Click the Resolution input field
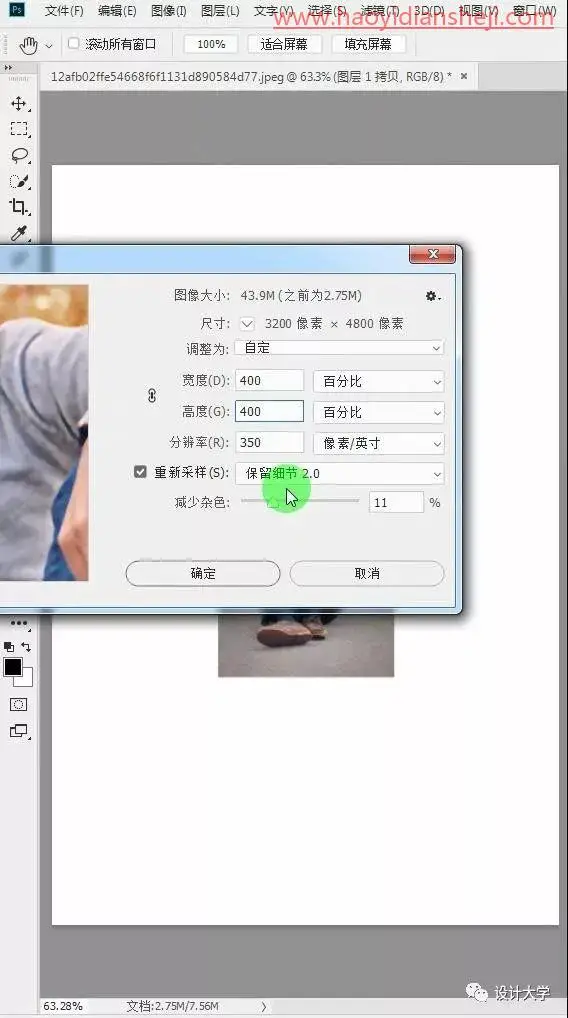 (x=269, y=443)
